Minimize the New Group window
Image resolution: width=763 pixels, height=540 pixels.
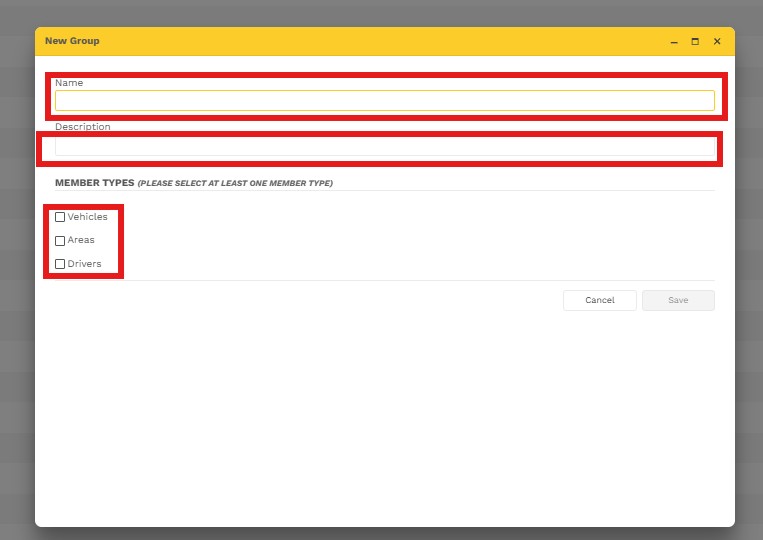tap(674, 42)
